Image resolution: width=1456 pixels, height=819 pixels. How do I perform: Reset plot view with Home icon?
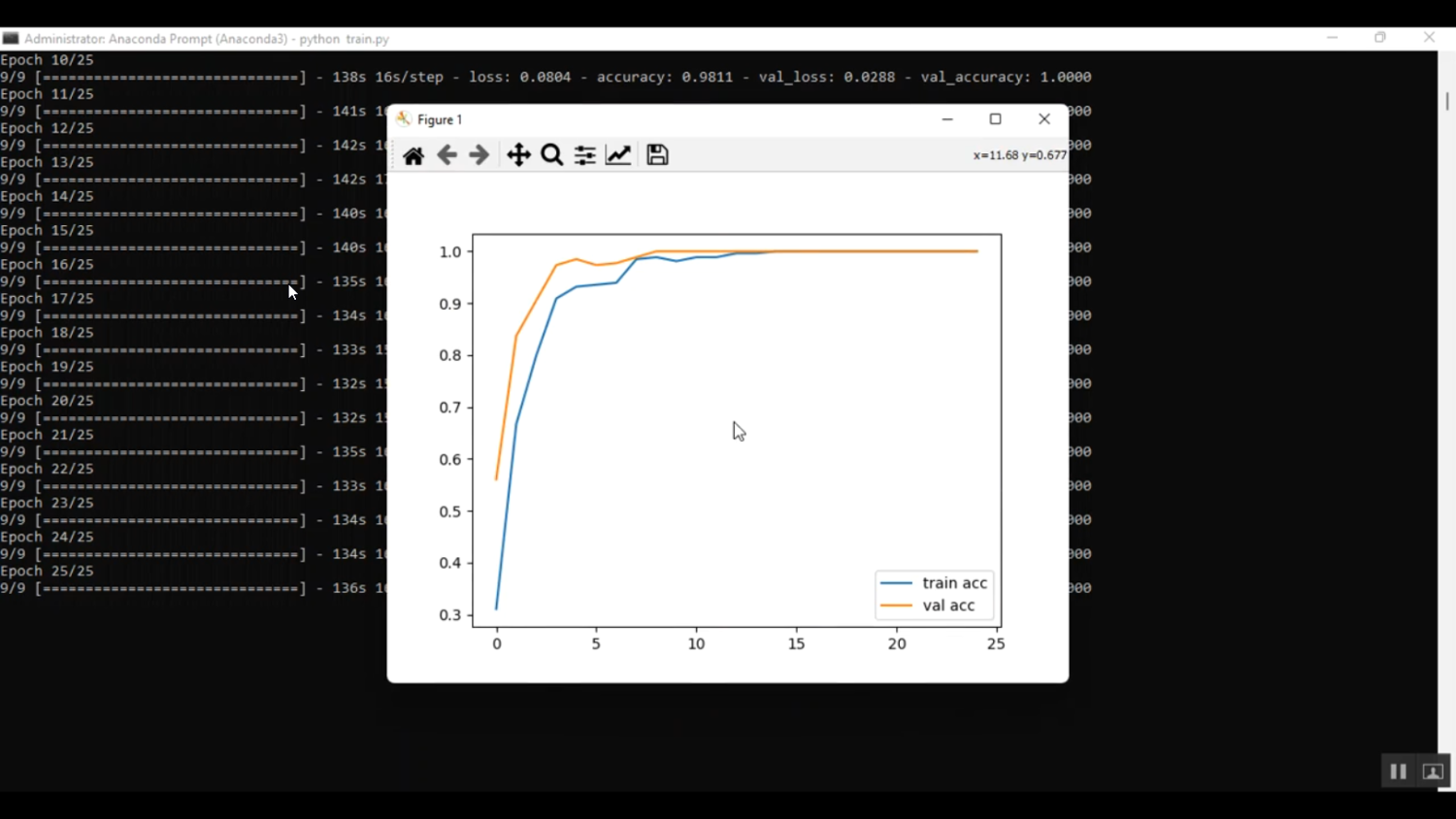[x=414, y=155]
